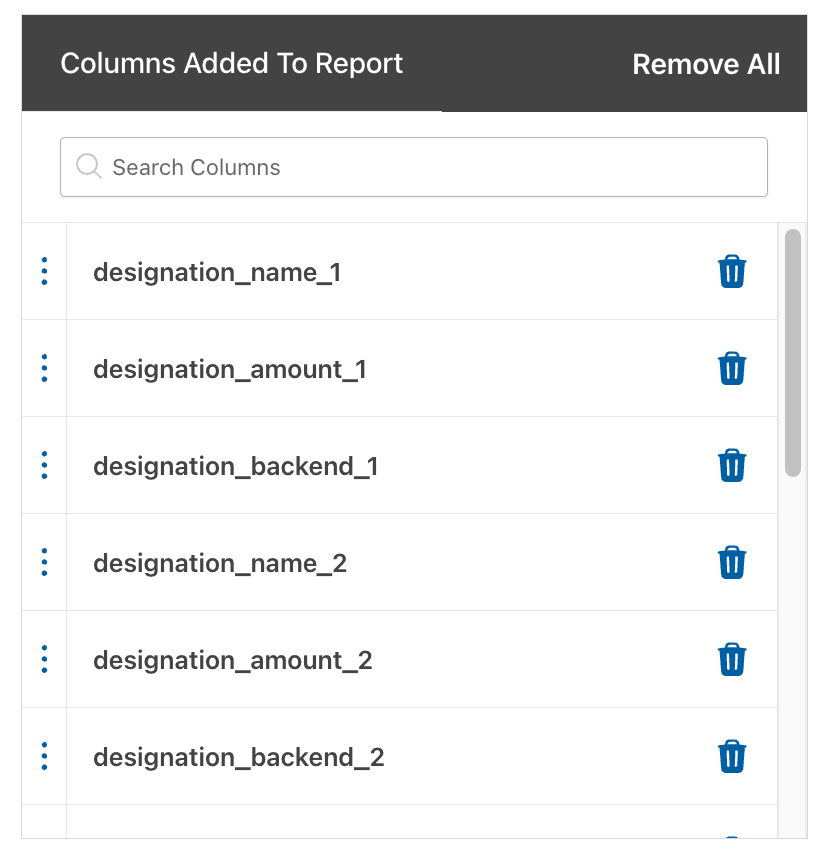This screenshot has height=852, width=828.
Task: Focus the Search Columns field
Action: click(x=413, y=167)
